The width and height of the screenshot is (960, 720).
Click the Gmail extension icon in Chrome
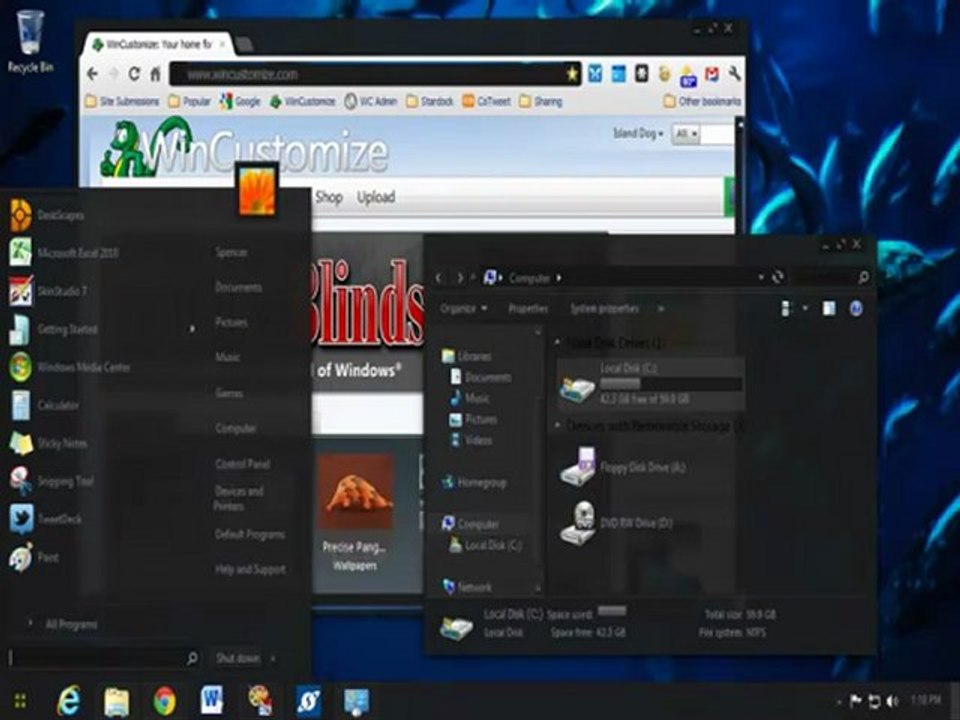pyautogui.click(x=711, y=74)
